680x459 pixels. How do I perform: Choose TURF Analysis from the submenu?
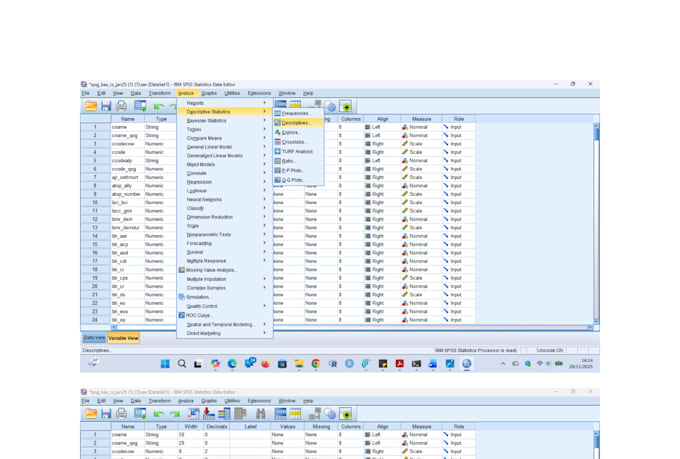[x=298, y=151]
